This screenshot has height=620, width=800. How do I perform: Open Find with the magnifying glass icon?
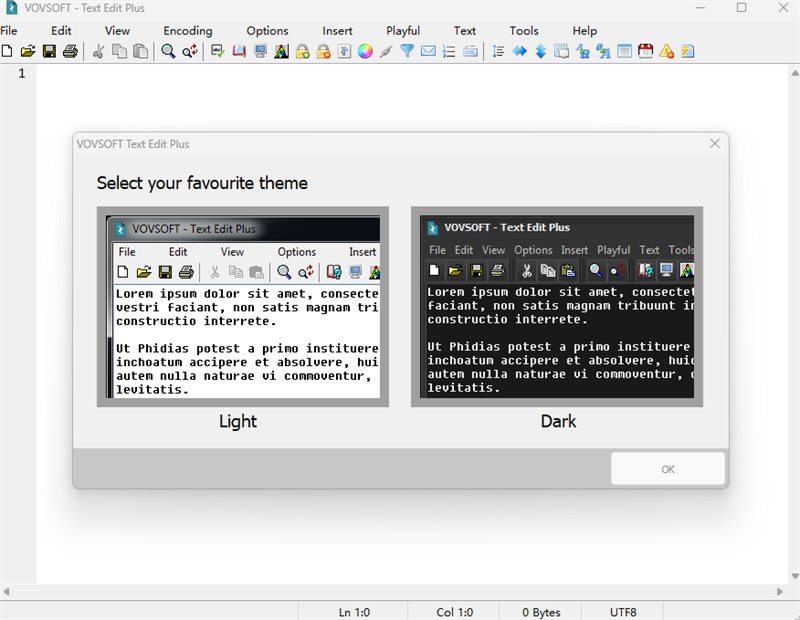pos(168,51)
